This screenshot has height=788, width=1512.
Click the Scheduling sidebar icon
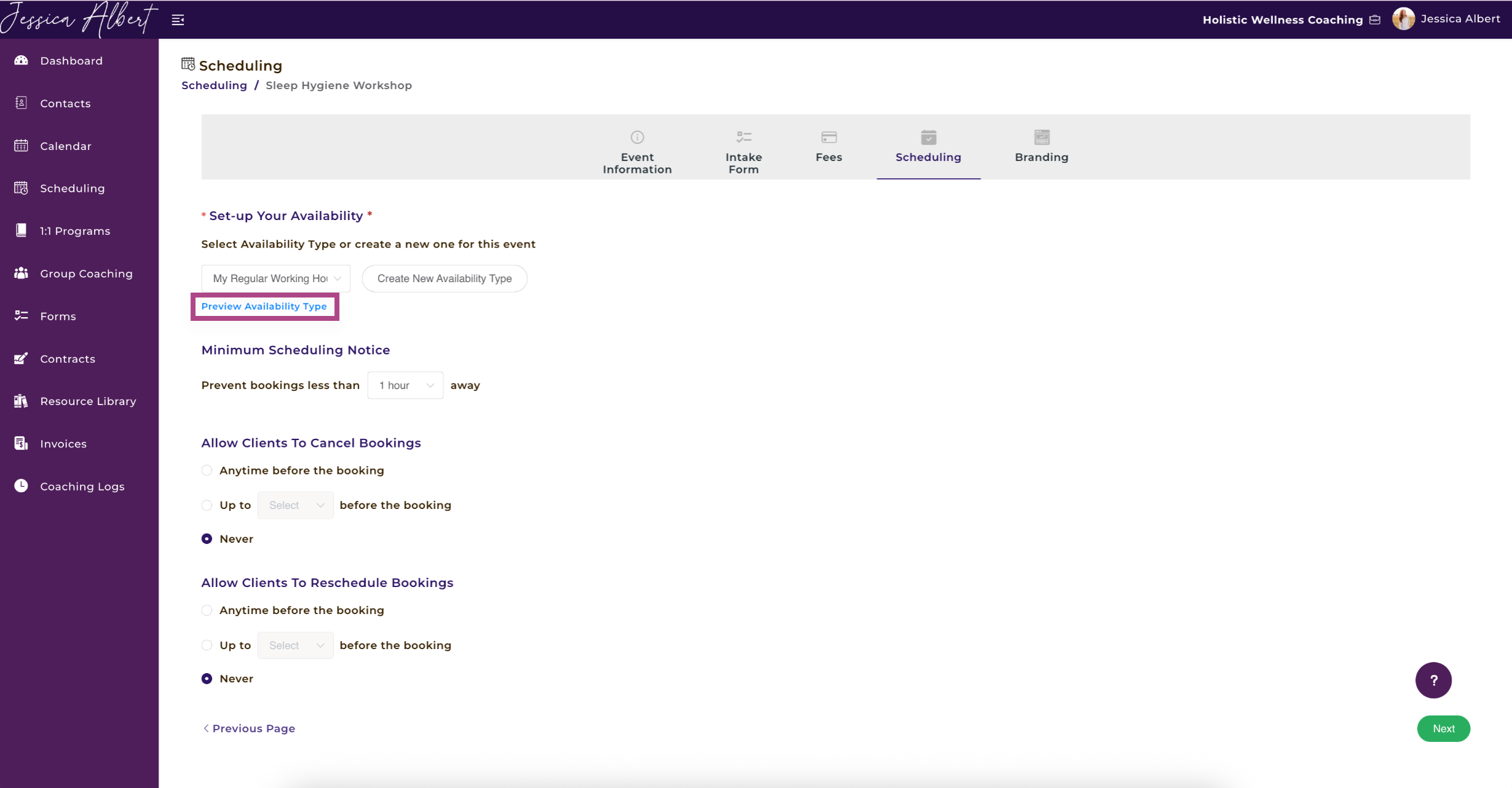[22, 188]
